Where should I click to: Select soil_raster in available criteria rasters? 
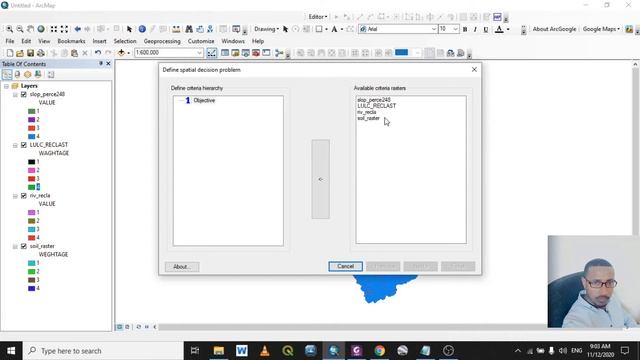click(369, 118)
